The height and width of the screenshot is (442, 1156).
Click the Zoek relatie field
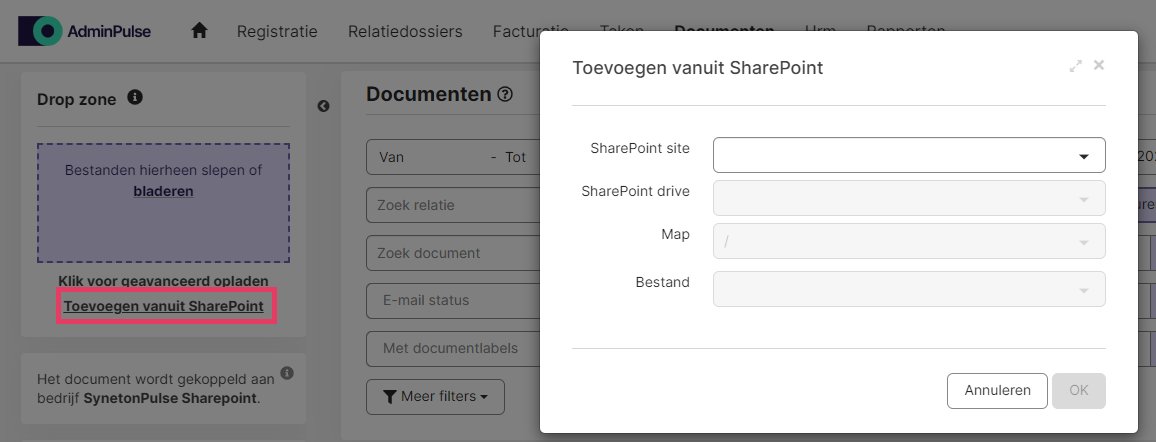point(453,205)
